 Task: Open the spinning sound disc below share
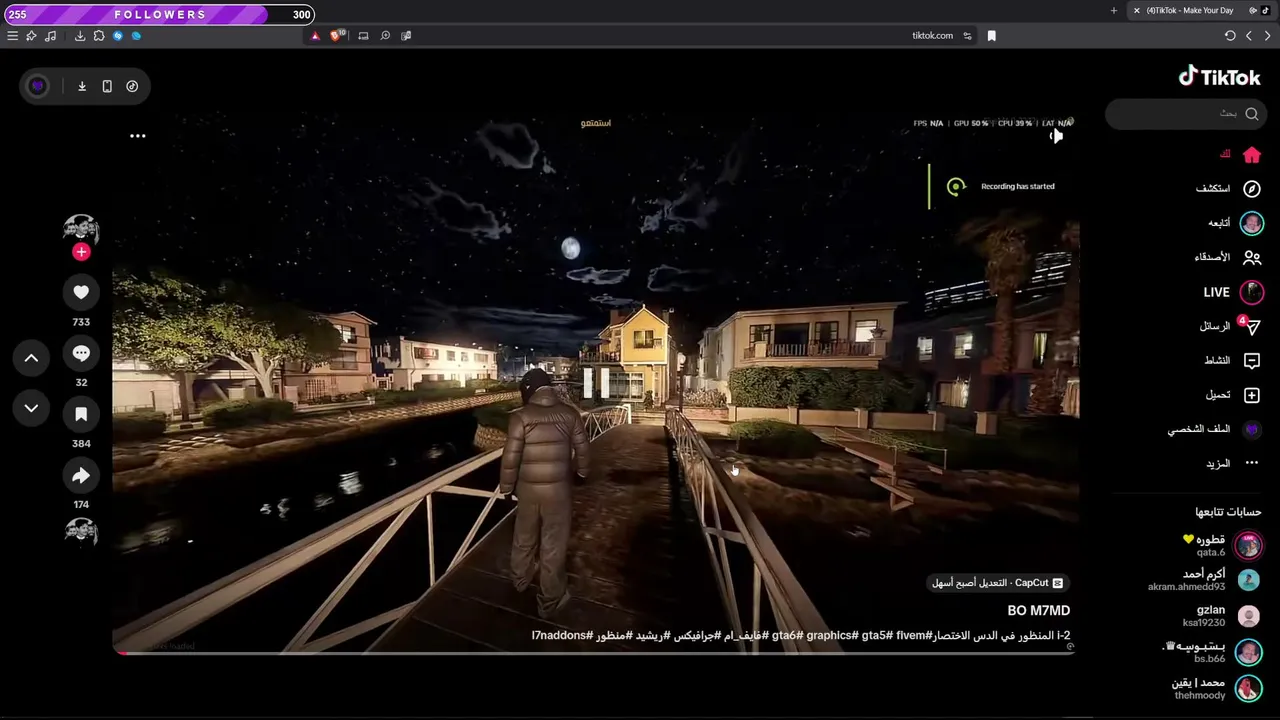[81, 532]
